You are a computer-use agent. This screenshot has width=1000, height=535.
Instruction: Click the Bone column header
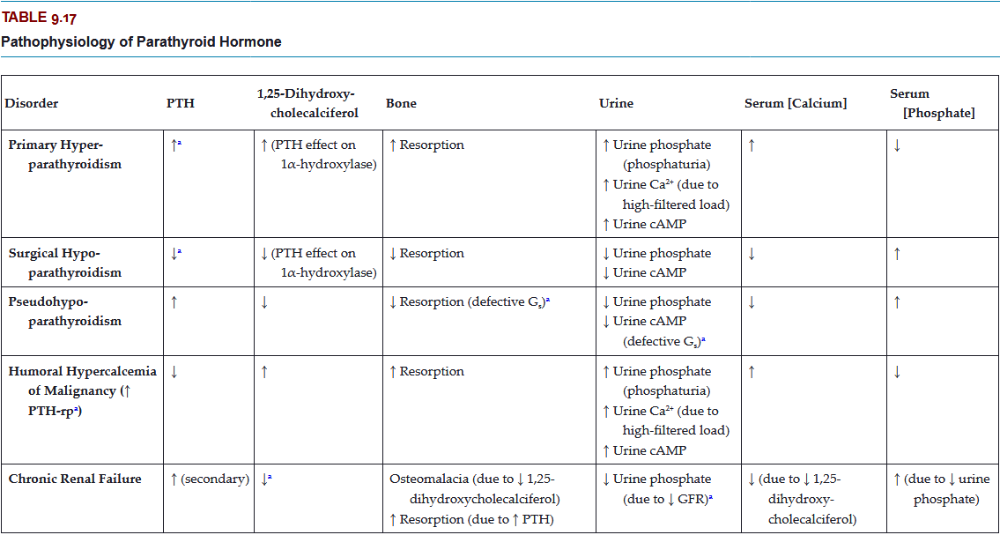click(x=401, y=103)
